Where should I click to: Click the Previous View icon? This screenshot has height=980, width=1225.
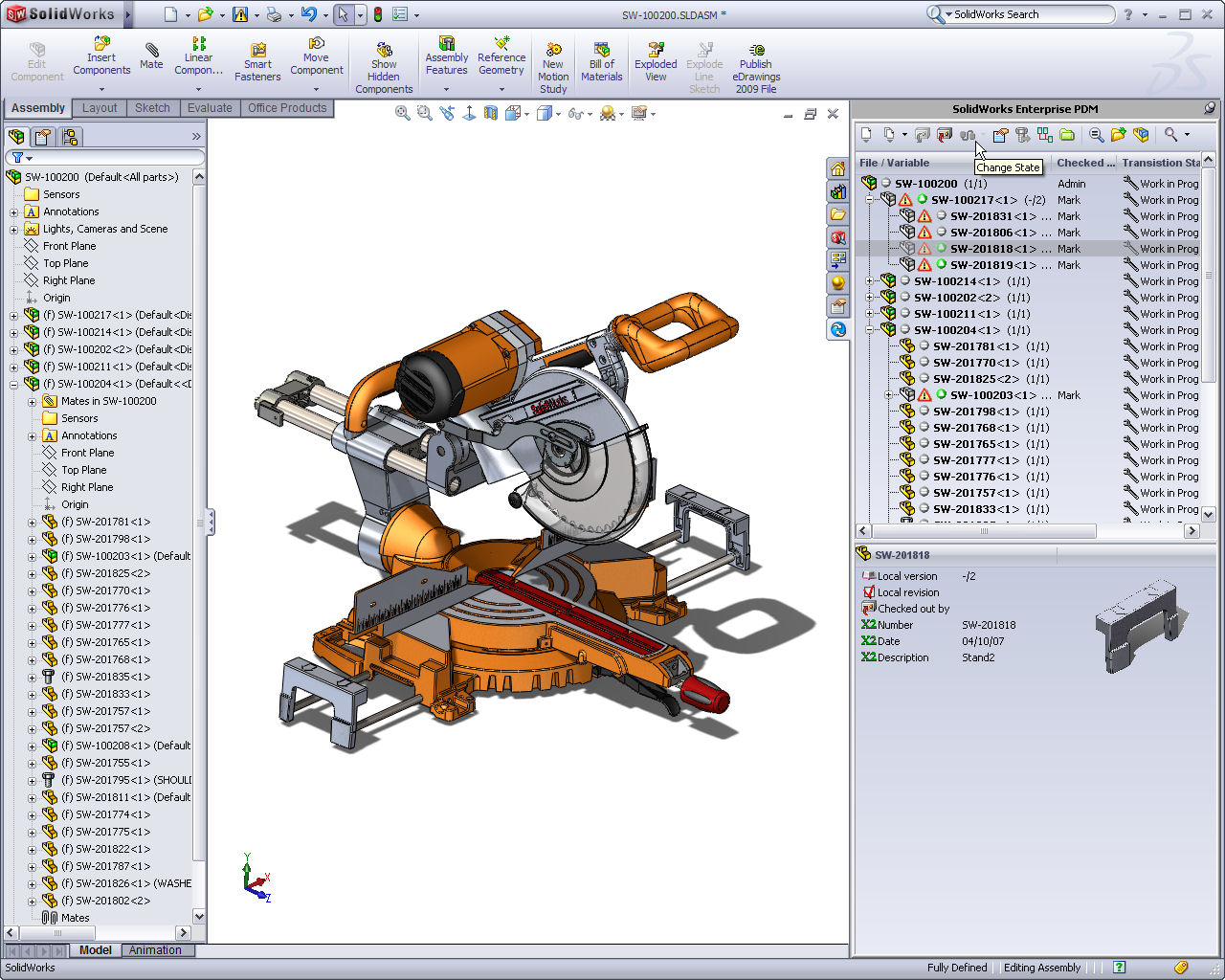[x=447, y=114]
